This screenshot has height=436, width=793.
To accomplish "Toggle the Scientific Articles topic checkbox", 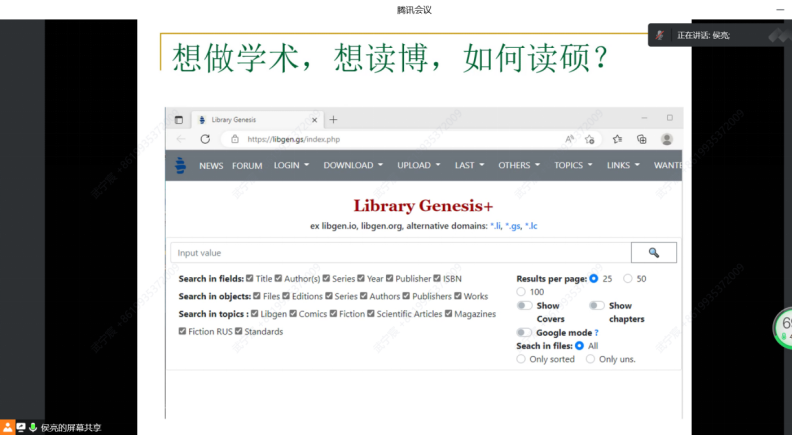I will tap(371, 314).
